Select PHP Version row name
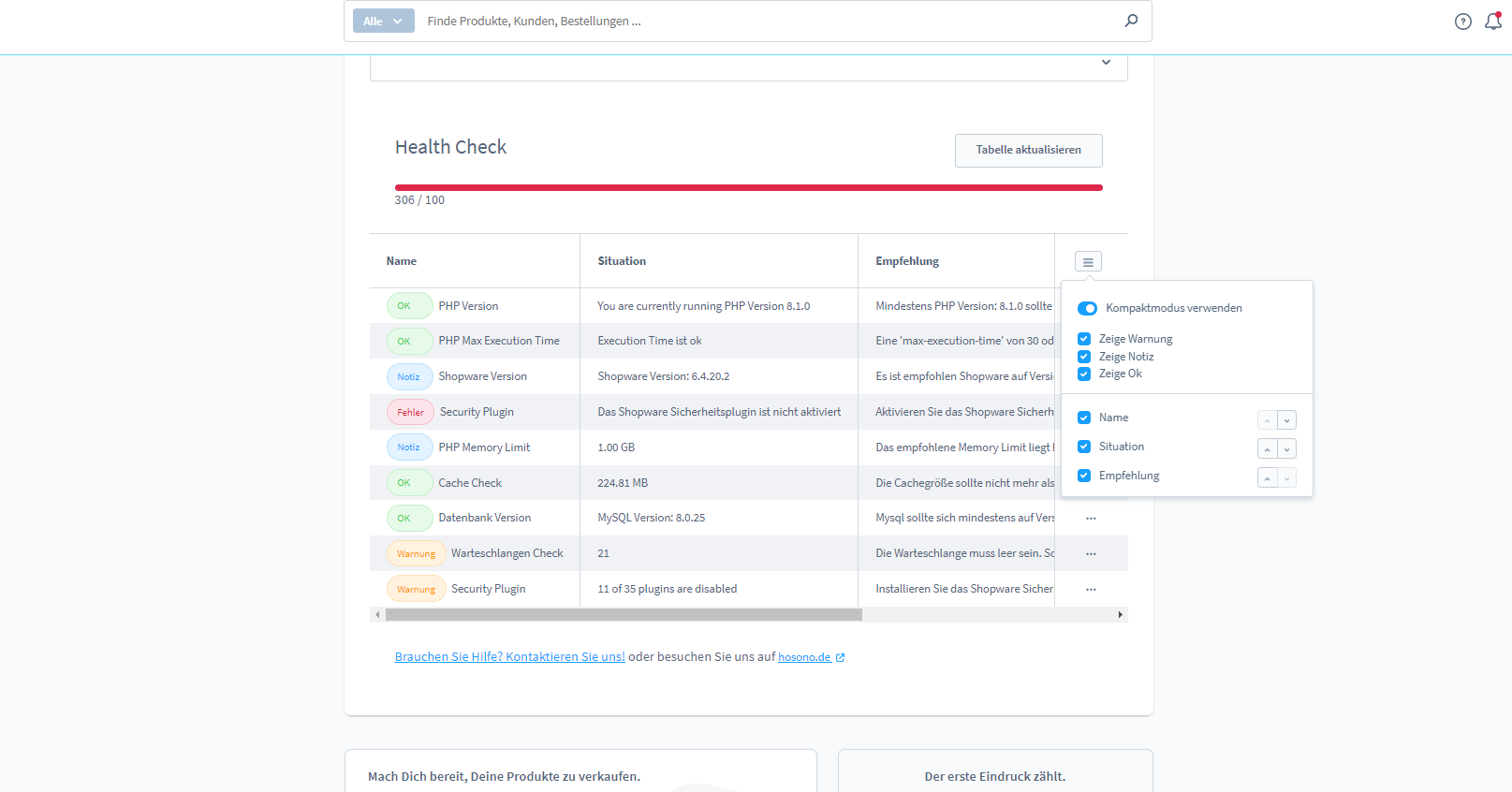 [x=468, y=306]
